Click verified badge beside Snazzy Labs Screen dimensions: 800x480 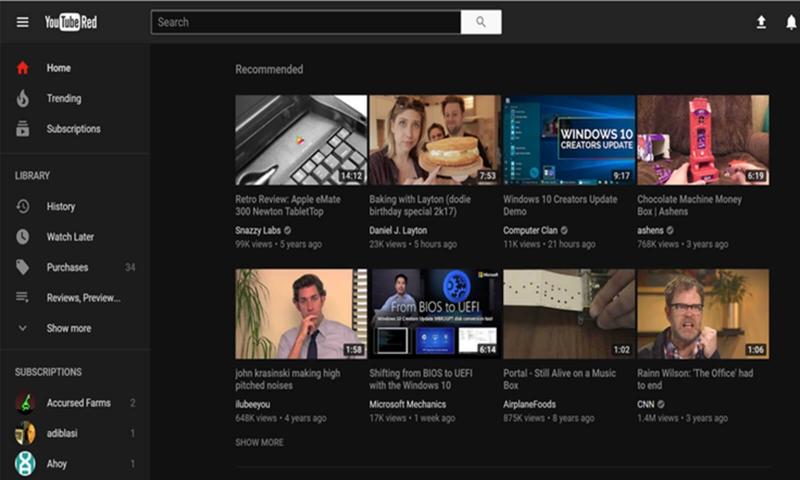click(288, 230)
